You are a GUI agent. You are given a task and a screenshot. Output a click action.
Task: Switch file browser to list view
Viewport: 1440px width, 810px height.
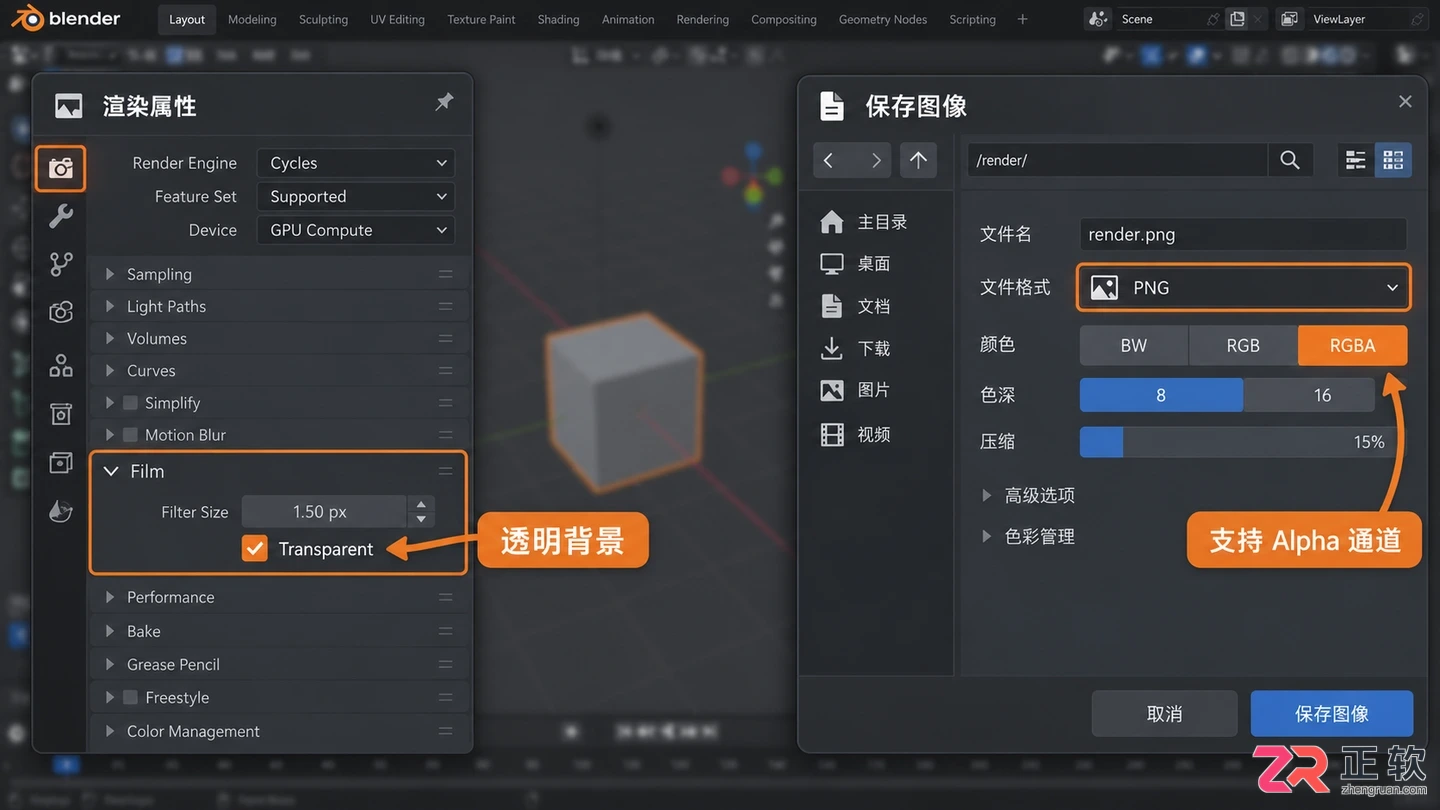pos(1356,160)
